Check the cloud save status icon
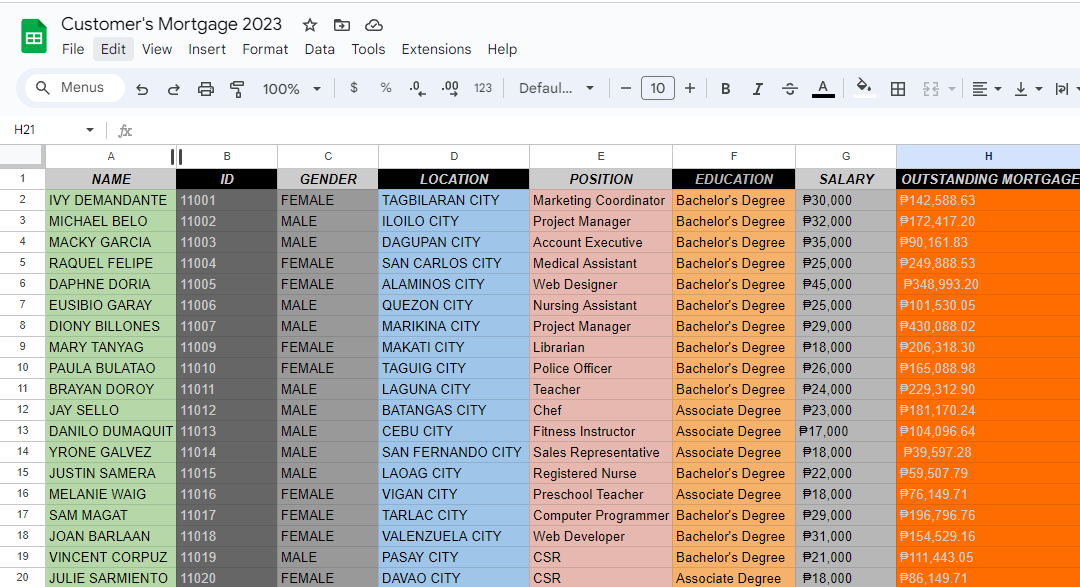Image resolution: width=1080 pixels, height=587 pixels. (373, 25)
